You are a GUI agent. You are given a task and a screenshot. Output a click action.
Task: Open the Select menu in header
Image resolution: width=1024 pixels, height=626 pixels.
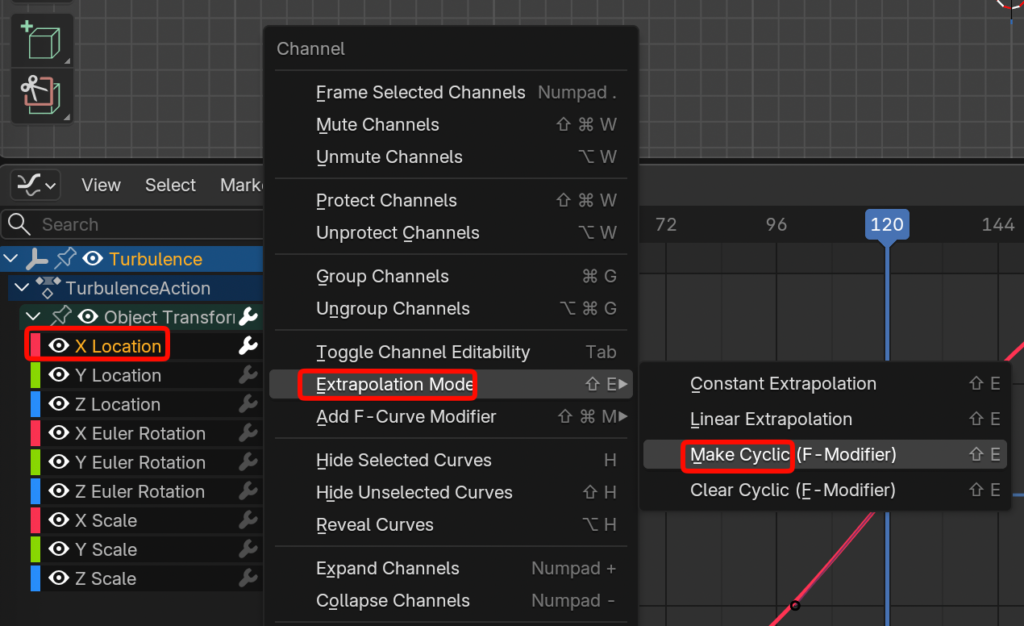tap(170, 185)
